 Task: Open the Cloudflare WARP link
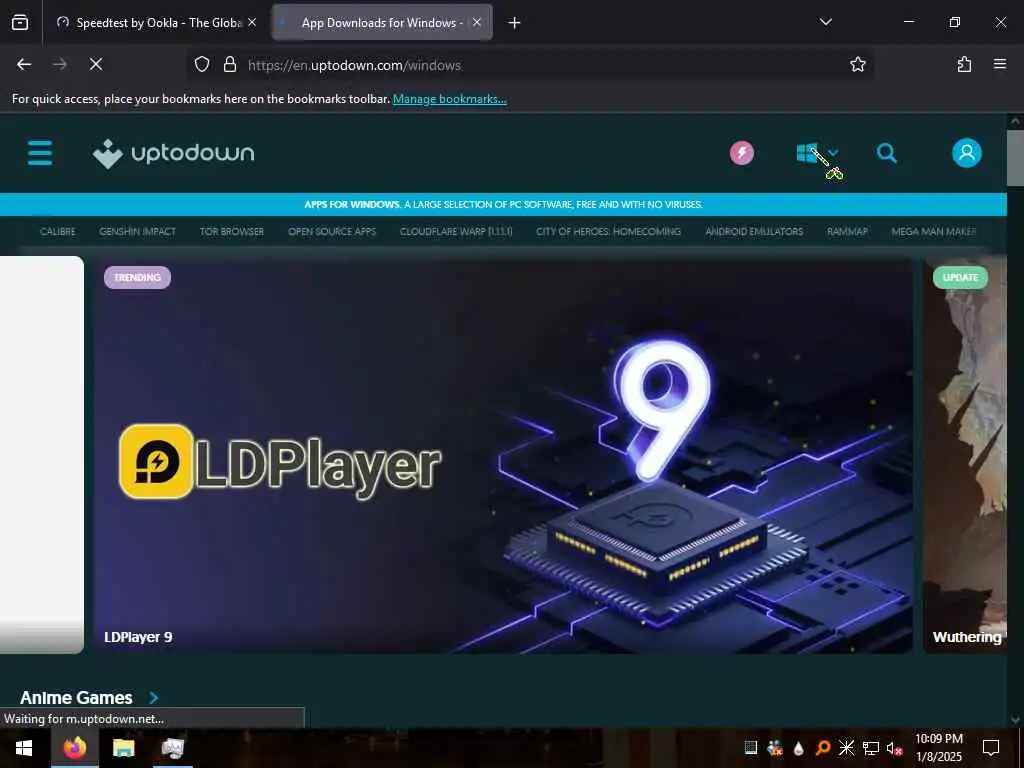(456, 231)
